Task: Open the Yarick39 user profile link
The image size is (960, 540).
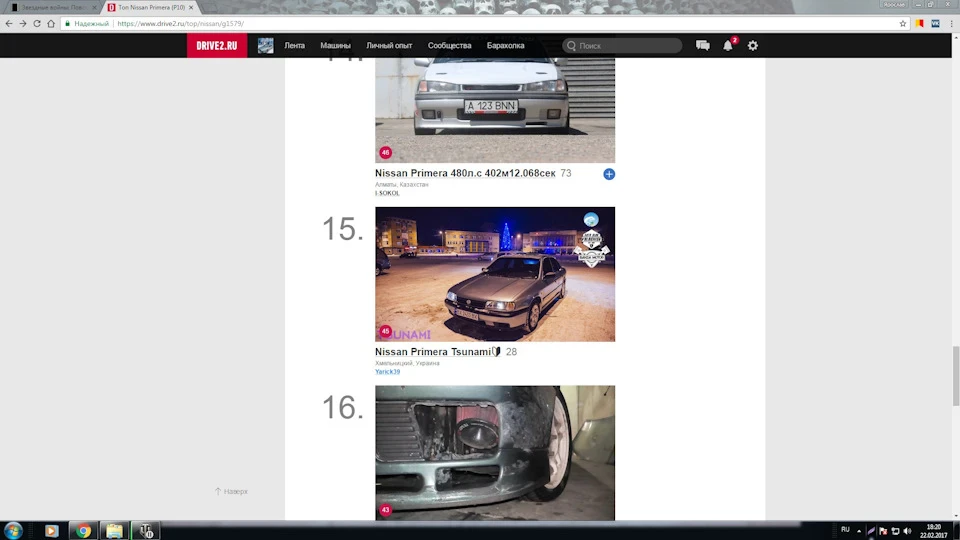Action: click(x=388, y=372)
